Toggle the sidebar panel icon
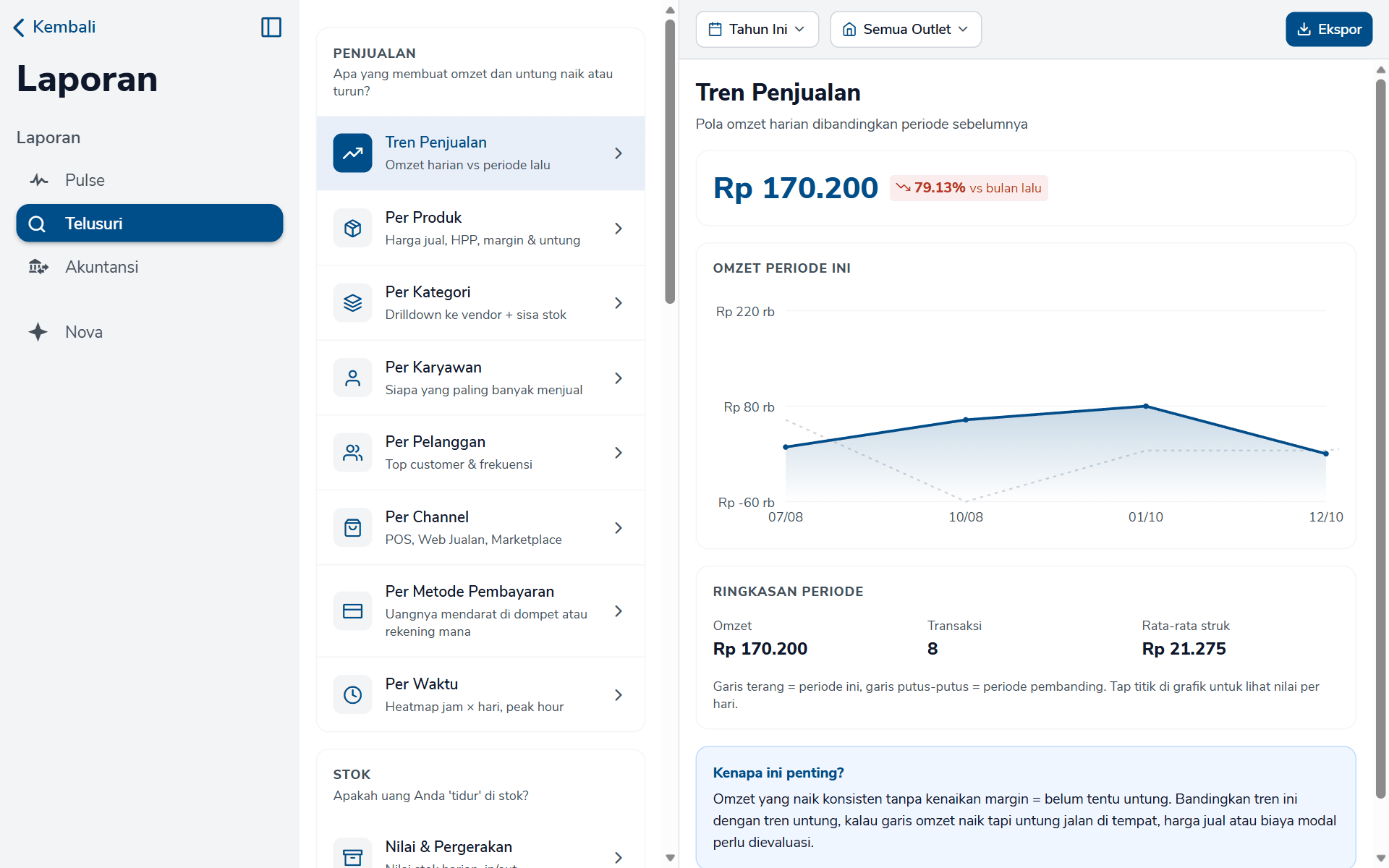This screenshot has height=868, width=1389. click(271, 27)
